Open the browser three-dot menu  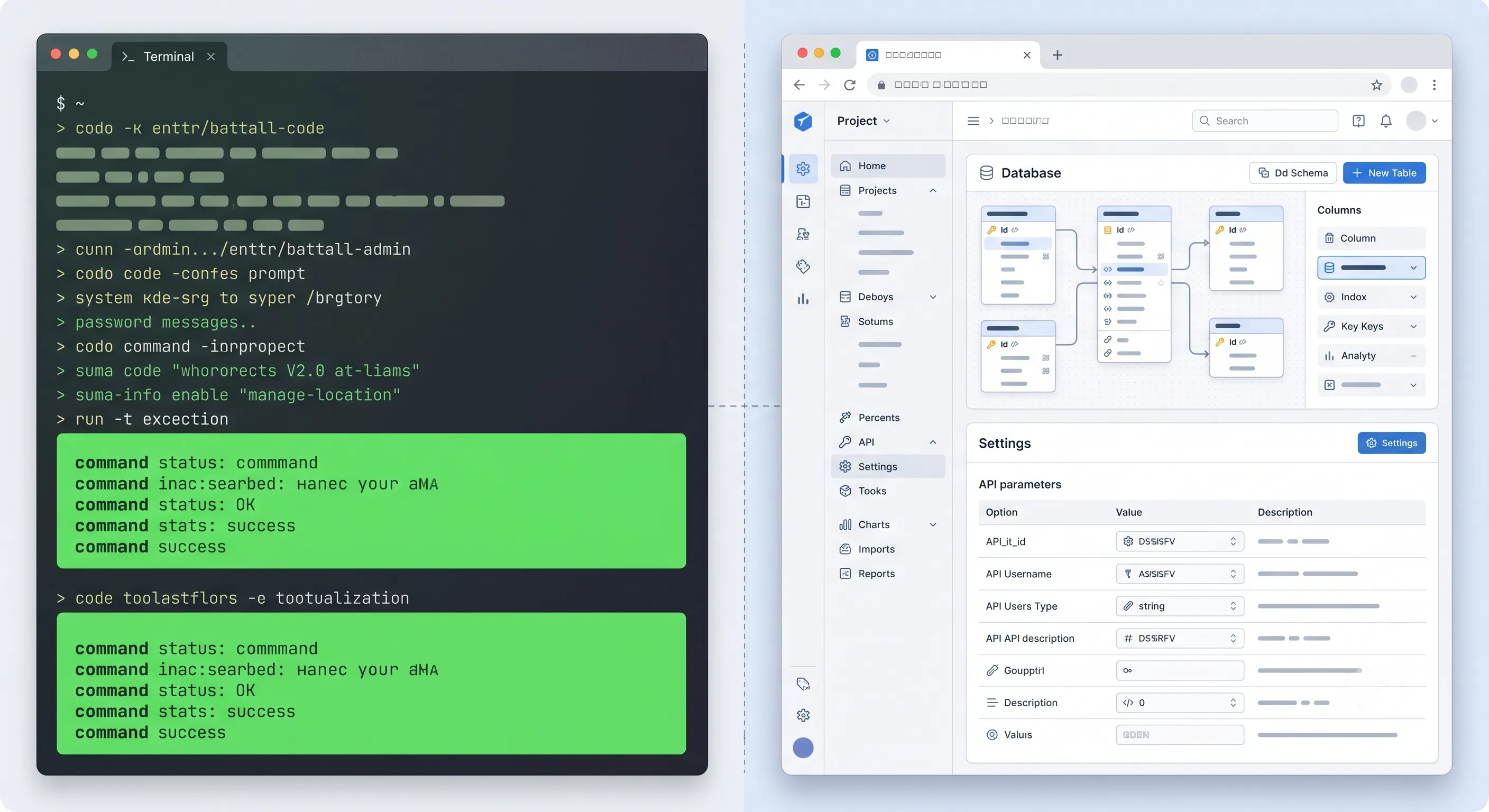tap(1434, 85)
